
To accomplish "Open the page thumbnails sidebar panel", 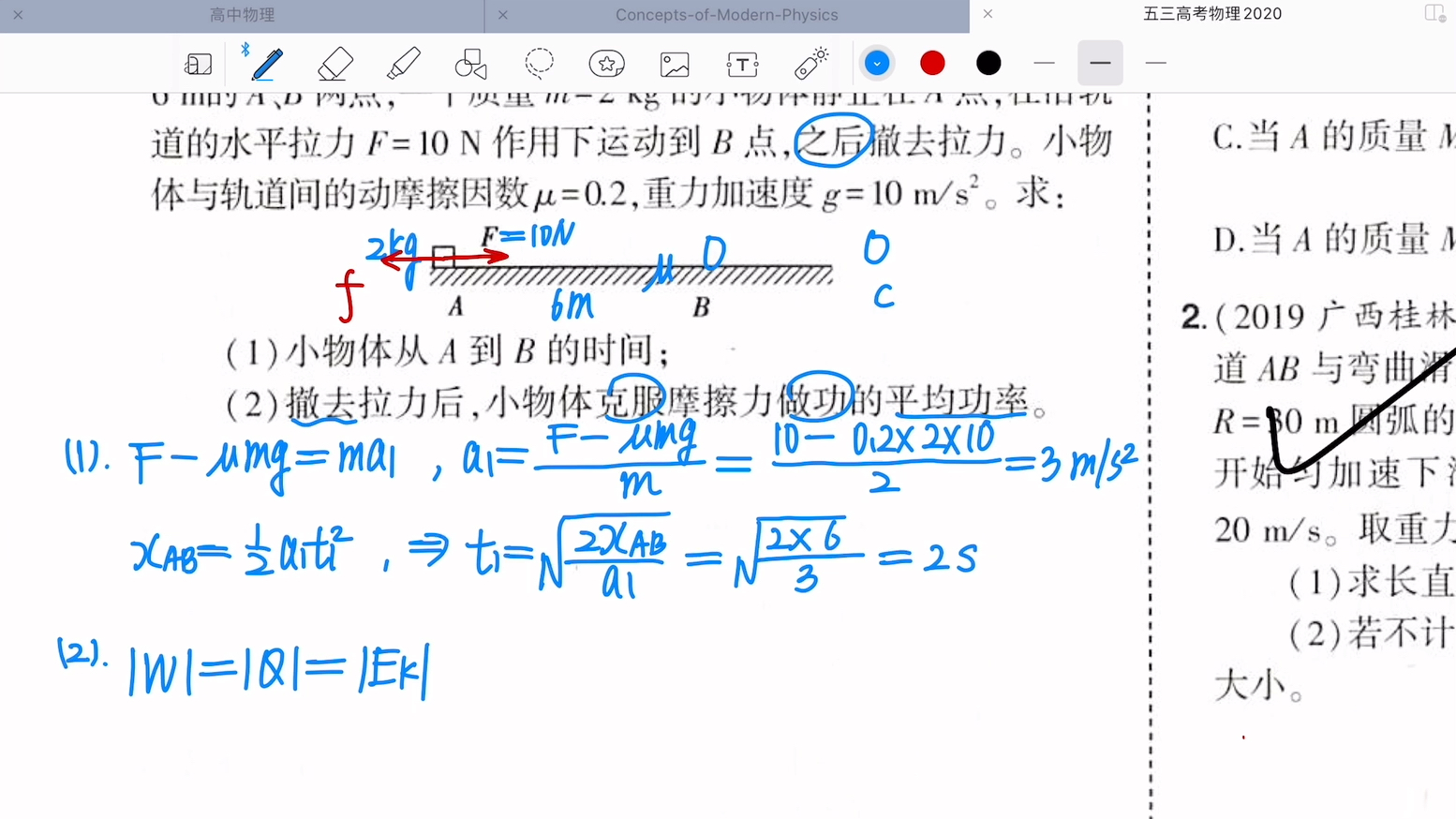I will click(199, 63).
